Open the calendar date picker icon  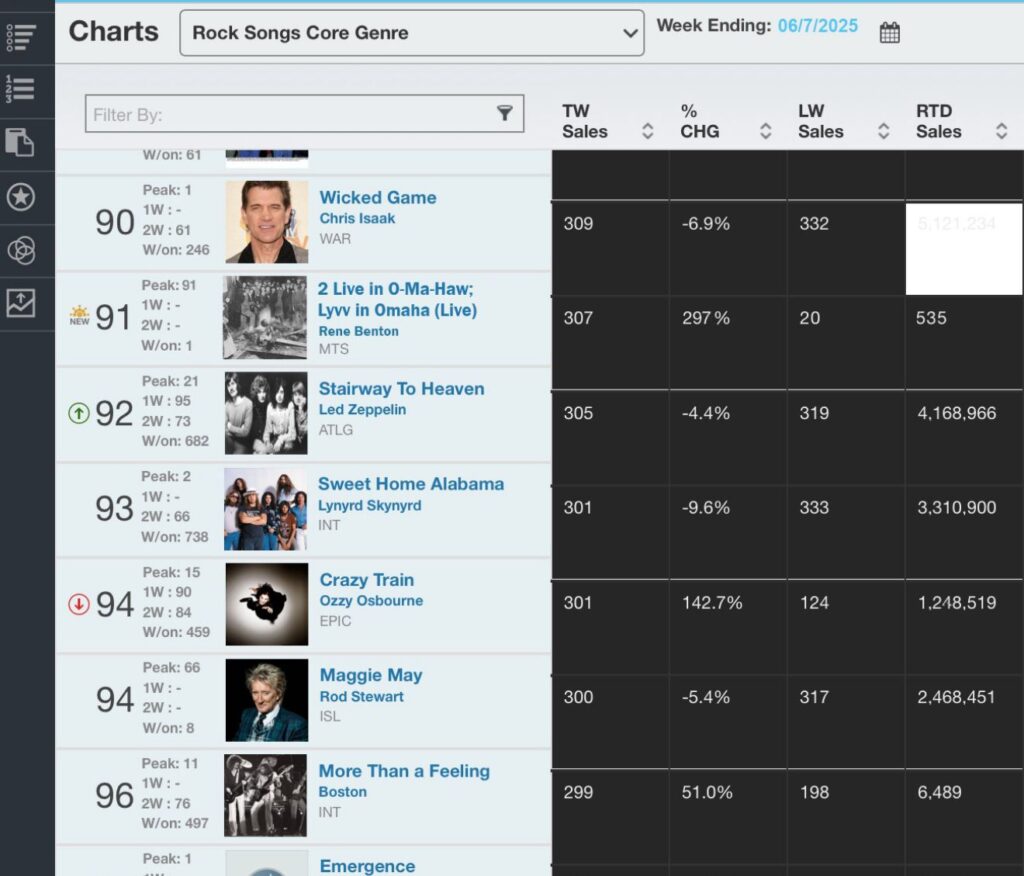889,32
